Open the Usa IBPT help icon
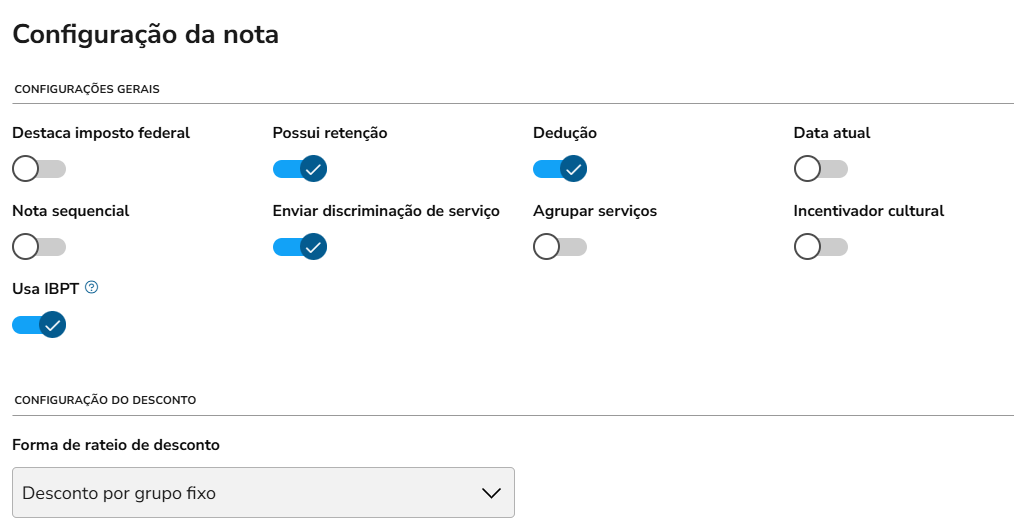Viewport: 1014px width, 526px height. click(92, 288)
